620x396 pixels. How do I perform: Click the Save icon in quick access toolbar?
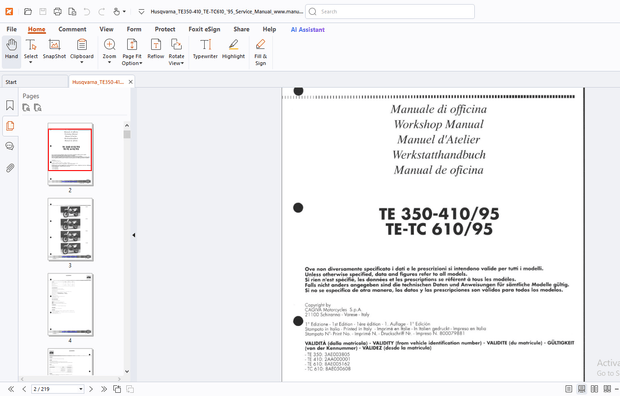pos(43,11)
